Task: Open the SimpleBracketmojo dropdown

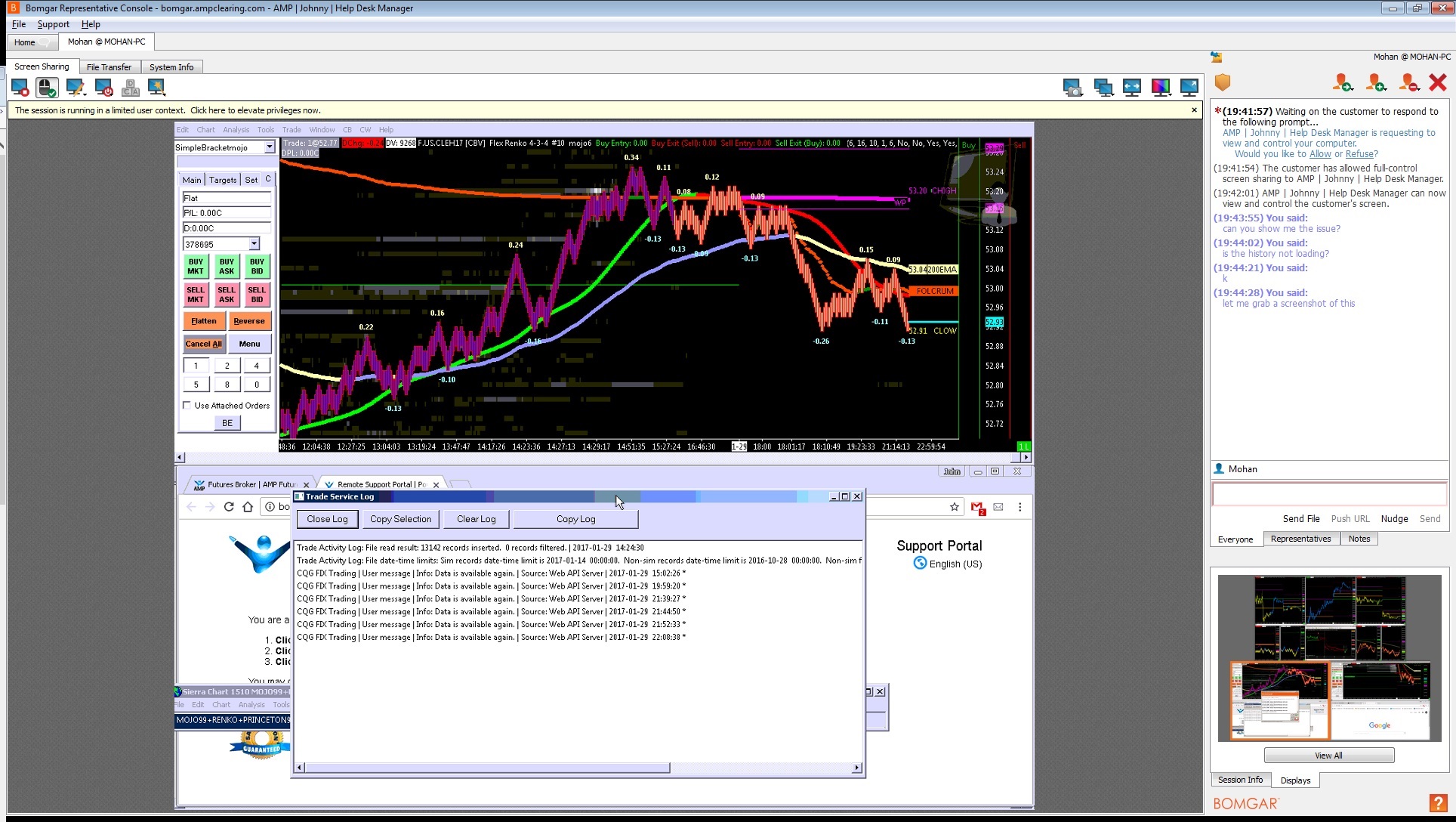Action: (269, 147)
